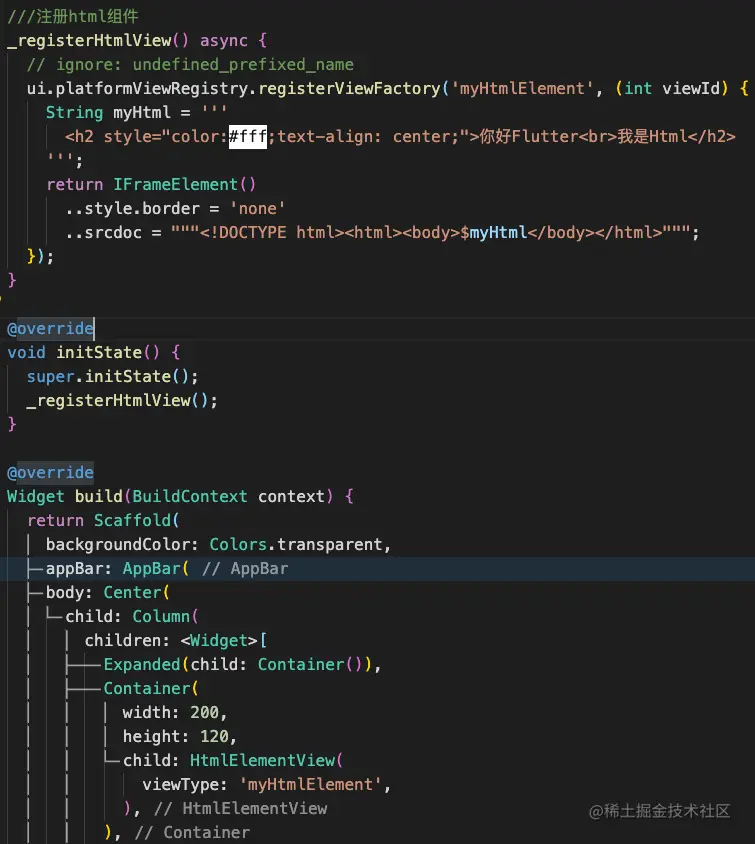755x844 pixels.
Task: Click the viewType: 'myHtmlElement' line
Action: (x=266, y=784)
